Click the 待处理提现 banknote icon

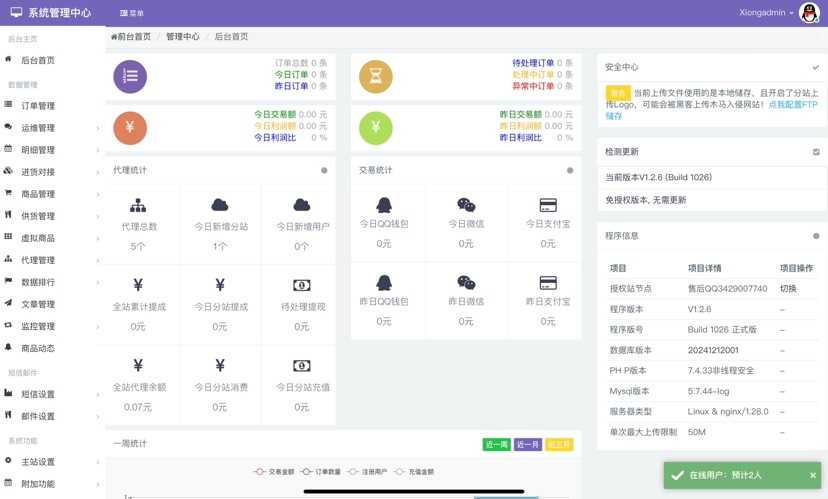click(301, 284)
